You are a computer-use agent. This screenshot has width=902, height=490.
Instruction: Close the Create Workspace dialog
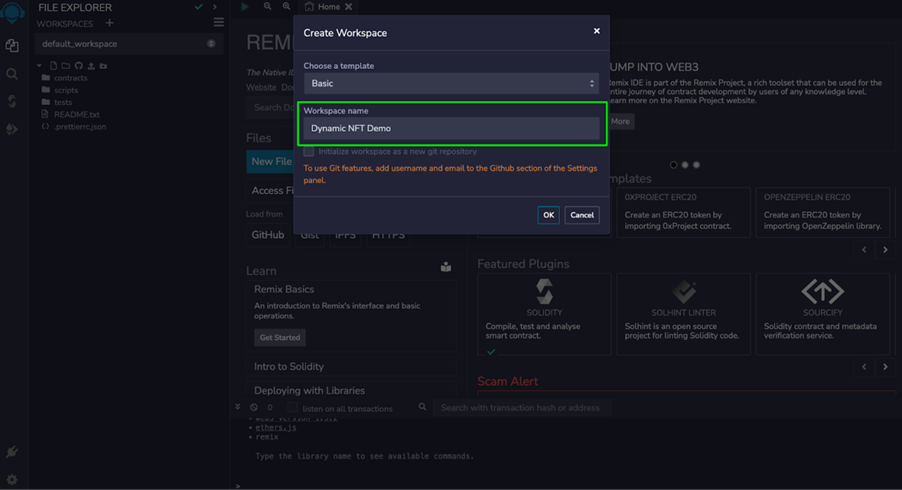pos(597,31)
